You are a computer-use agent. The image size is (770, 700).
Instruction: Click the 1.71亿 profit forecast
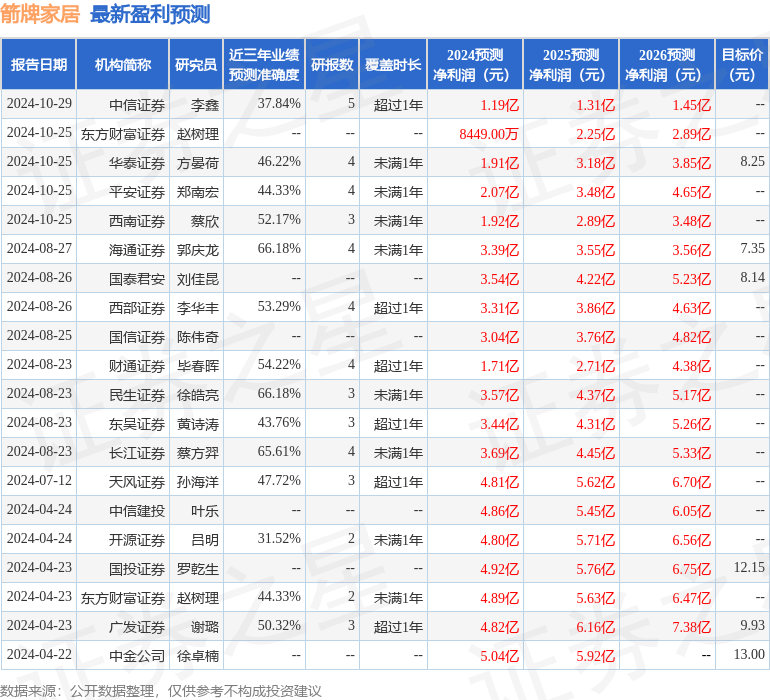499,365
